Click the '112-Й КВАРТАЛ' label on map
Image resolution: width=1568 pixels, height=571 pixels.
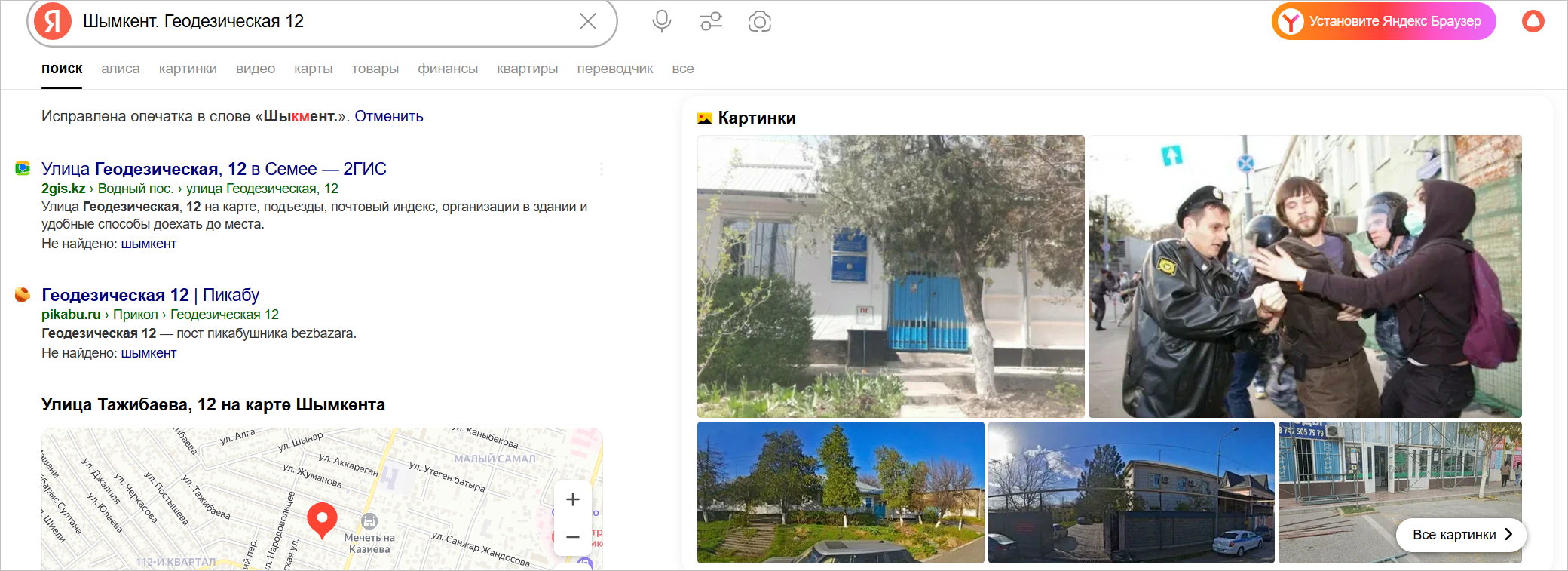tap(176, 562)
